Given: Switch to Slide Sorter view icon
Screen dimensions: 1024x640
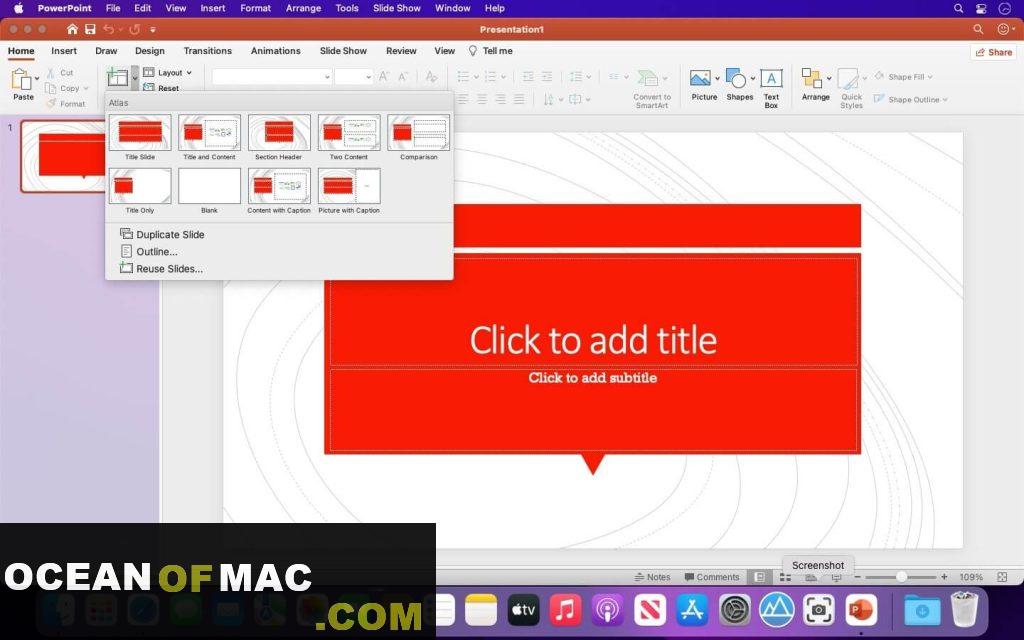Looking at the screenshot, I should pyautogui.click(x=785, y=577).
